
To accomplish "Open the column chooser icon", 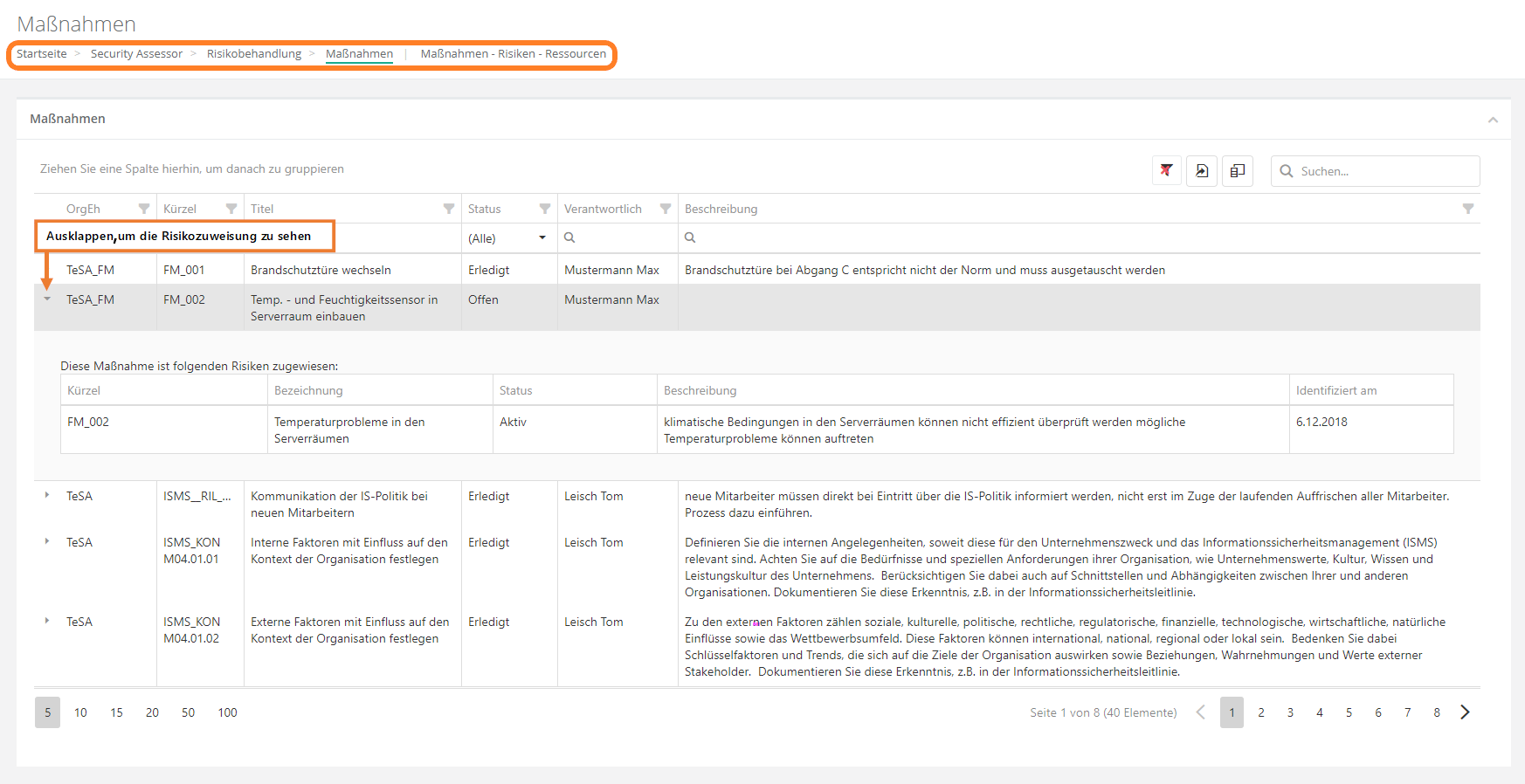I will [x=1238, y=171].
